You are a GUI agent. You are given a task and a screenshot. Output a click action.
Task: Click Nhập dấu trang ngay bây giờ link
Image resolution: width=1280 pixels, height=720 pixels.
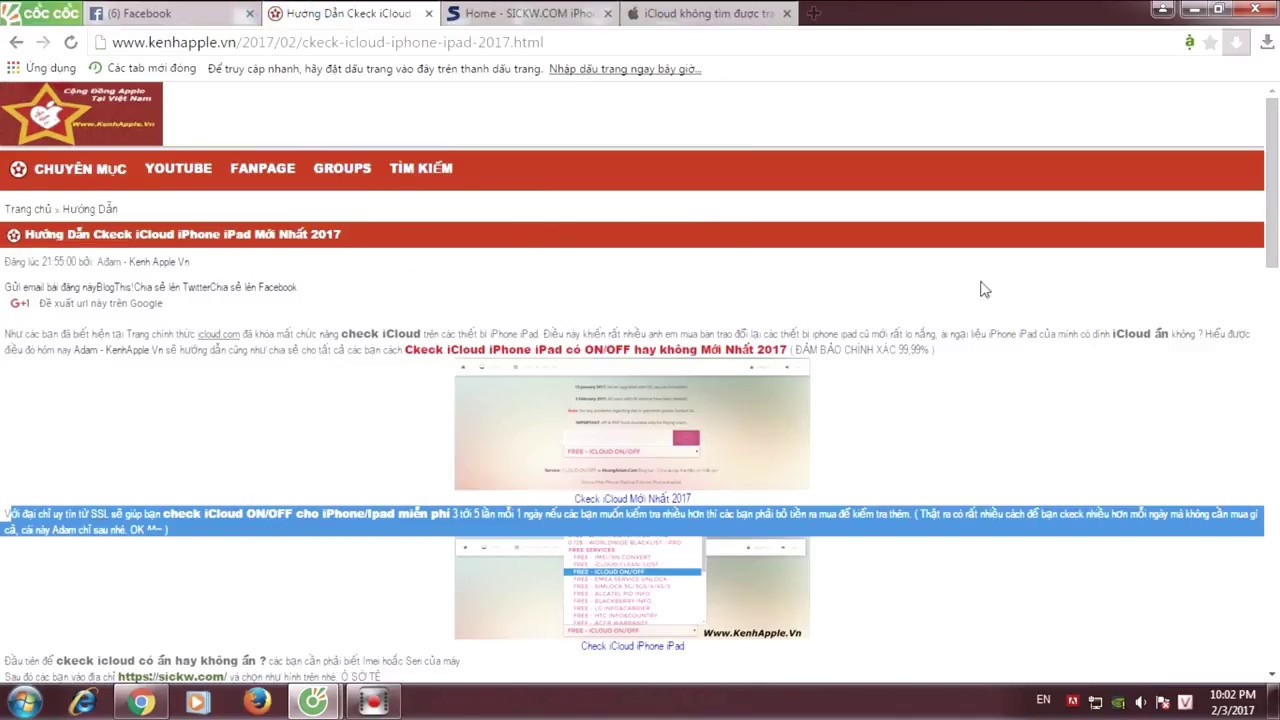coord(625,69)
